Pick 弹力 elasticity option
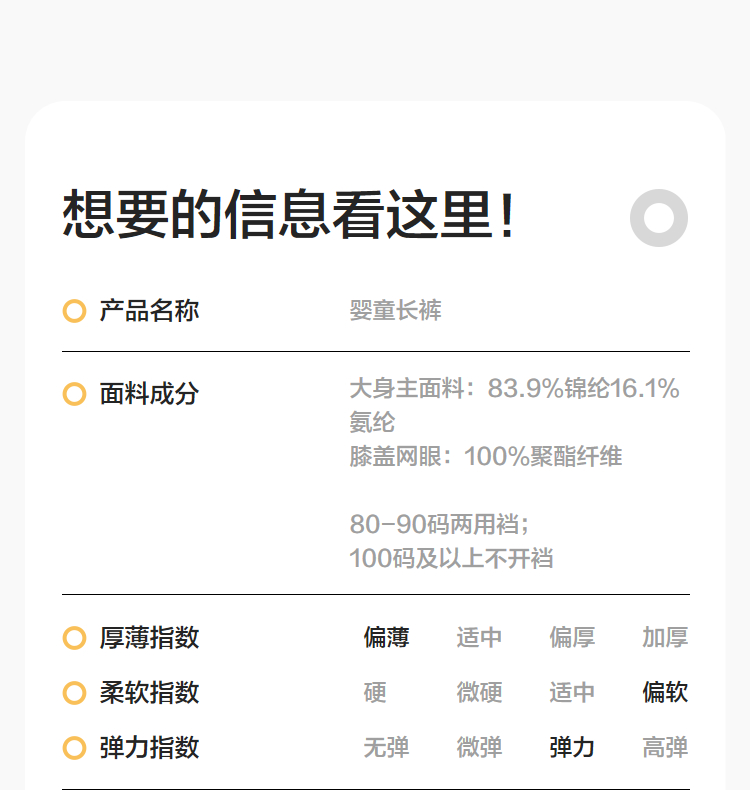Viewport: 750px width, 790px height. pos(572,748)
